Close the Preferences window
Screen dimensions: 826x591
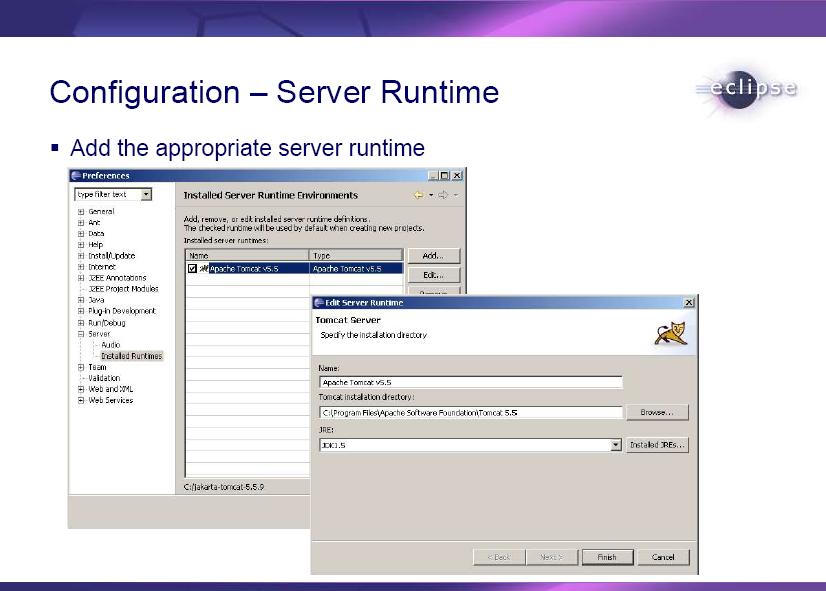(x=457, y=175)
